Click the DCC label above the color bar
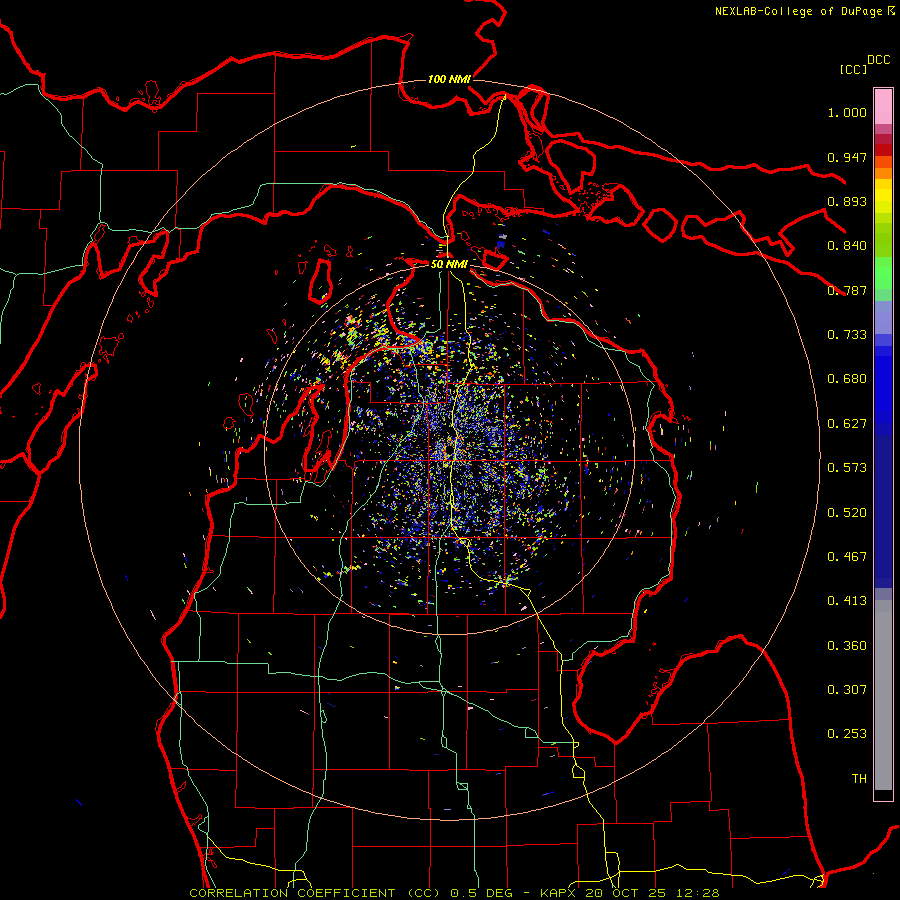This screenshot has width=900, height=900. pos(878,60)
